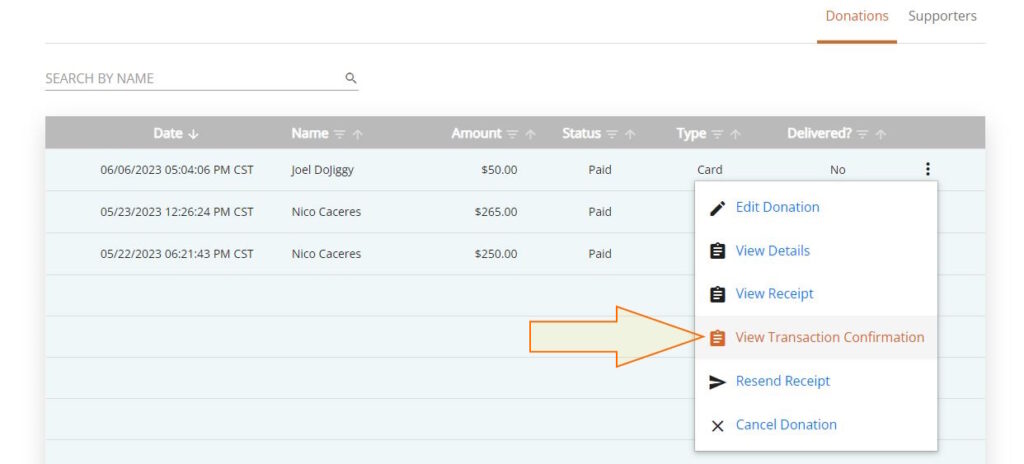Click the Type column header label

[692, 133]
